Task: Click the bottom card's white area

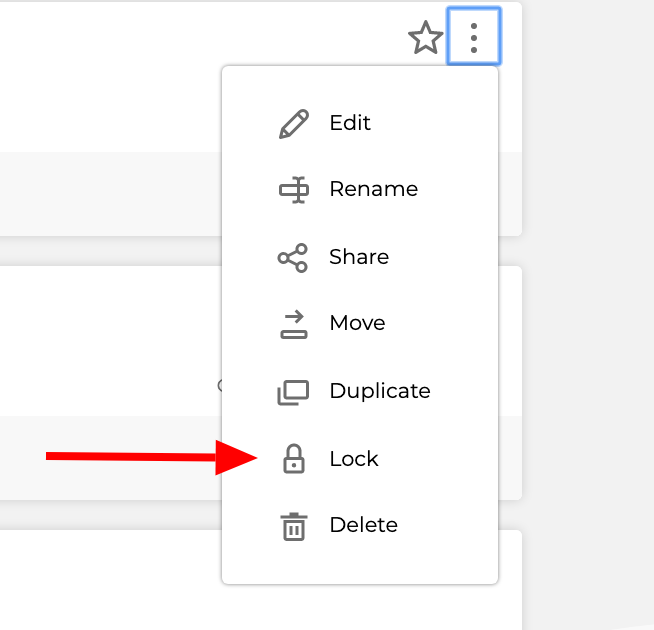Action: coord(111,580)
